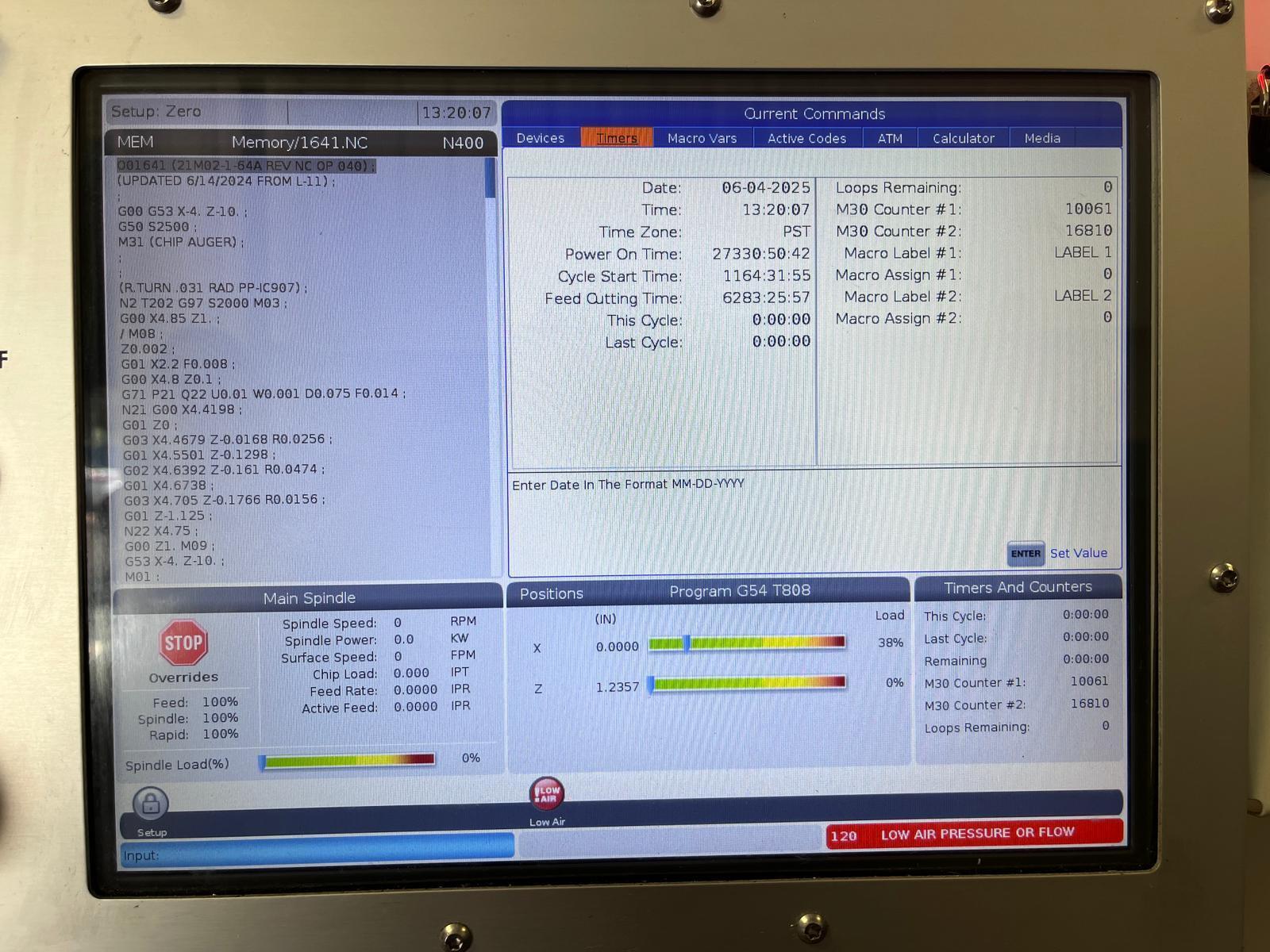Viewport: 1270px width, 952px height.
Task: Select Cycle Start Time value 1164:31:55
Action: coord(766,276)
